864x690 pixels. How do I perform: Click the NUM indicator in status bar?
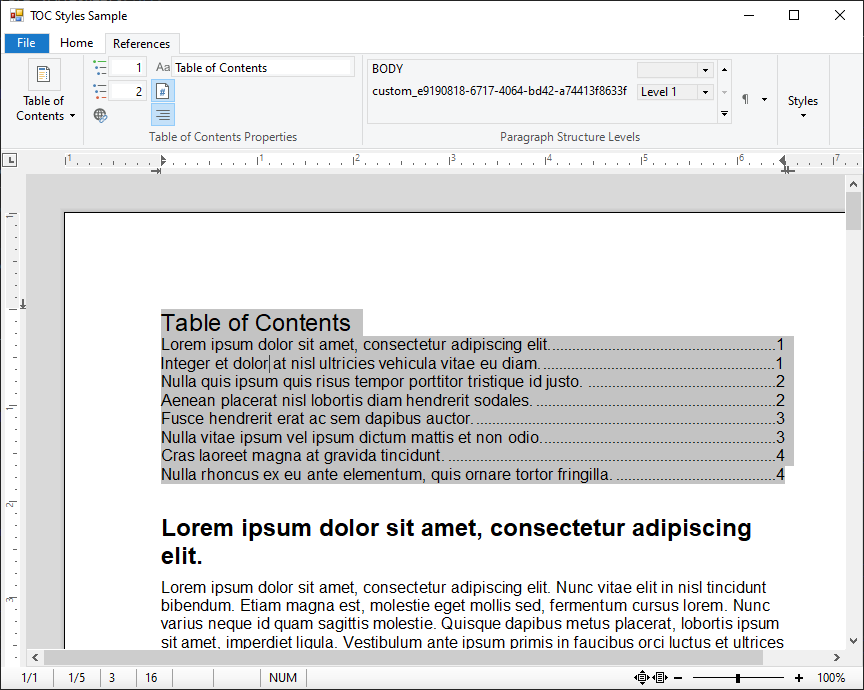pyautogui.click(x=283, y=678)
